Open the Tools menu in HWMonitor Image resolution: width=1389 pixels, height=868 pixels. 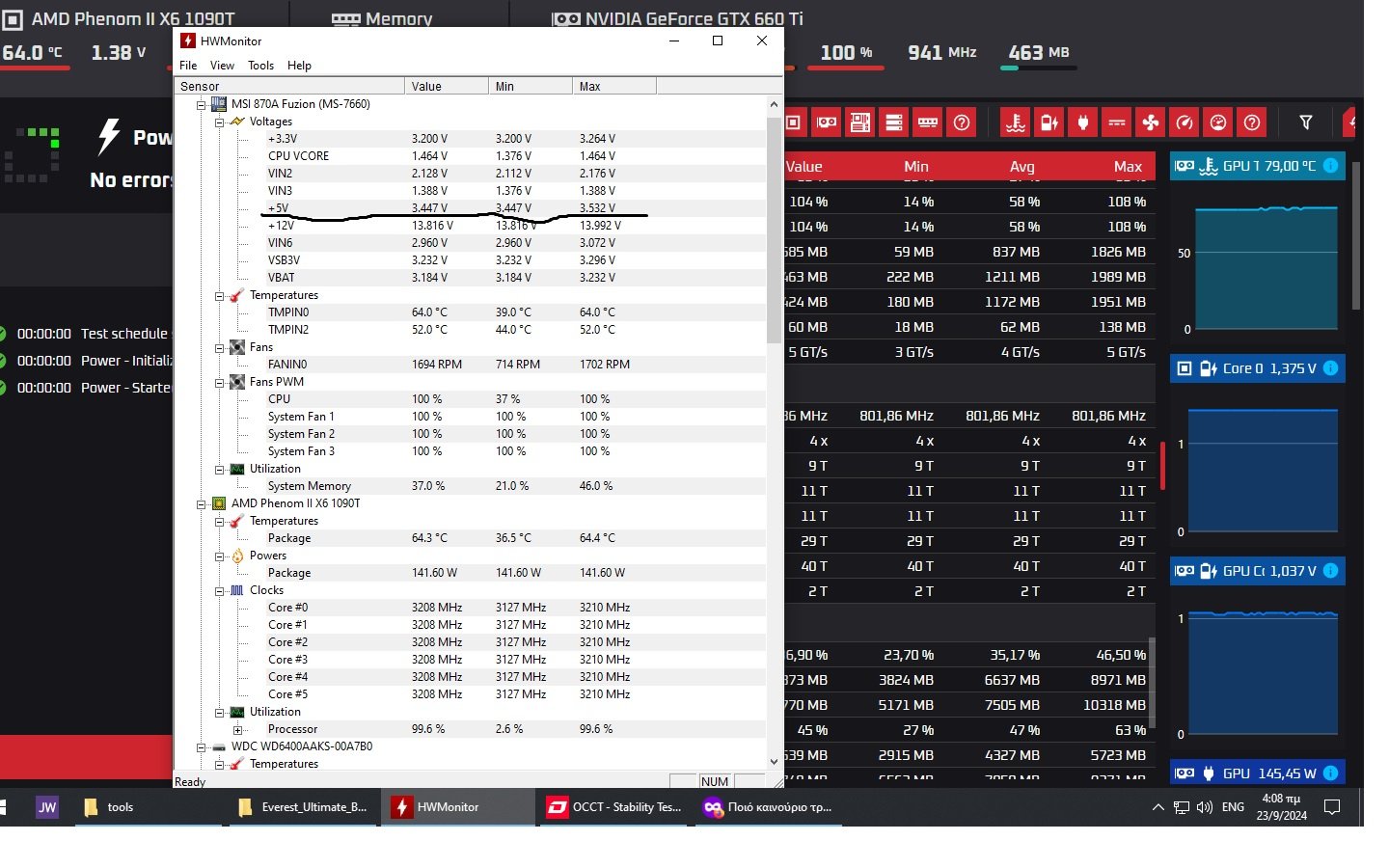coord(260,66)
